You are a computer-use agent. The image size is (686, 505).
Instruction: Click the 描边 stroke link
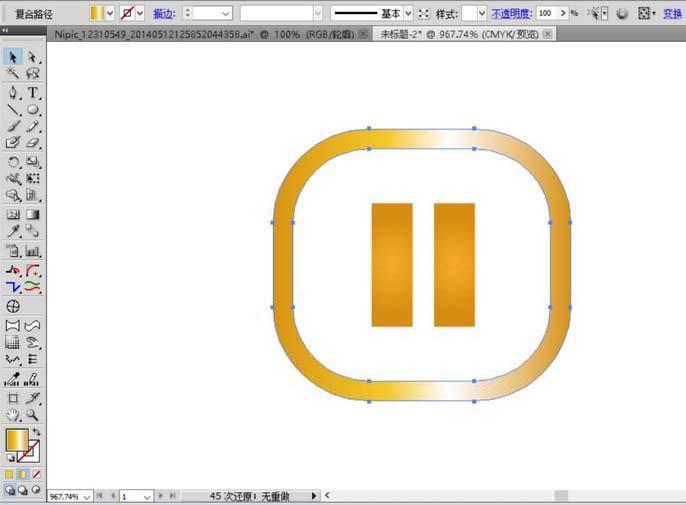click(x=163, y=14)
